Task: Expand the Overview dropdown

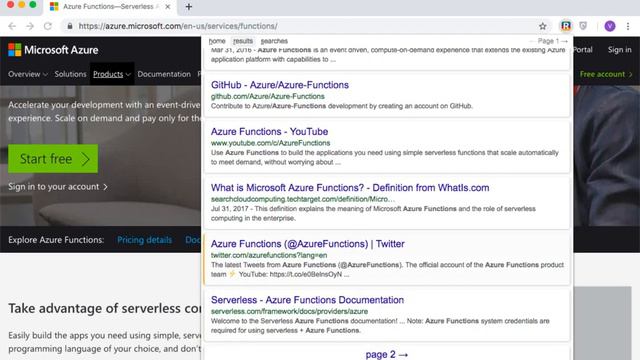Action: click(28, 74)
